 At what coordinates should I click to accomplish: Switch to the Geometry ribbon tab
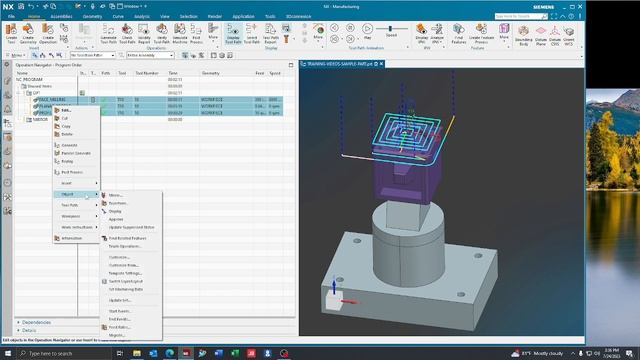coord(92,16)
